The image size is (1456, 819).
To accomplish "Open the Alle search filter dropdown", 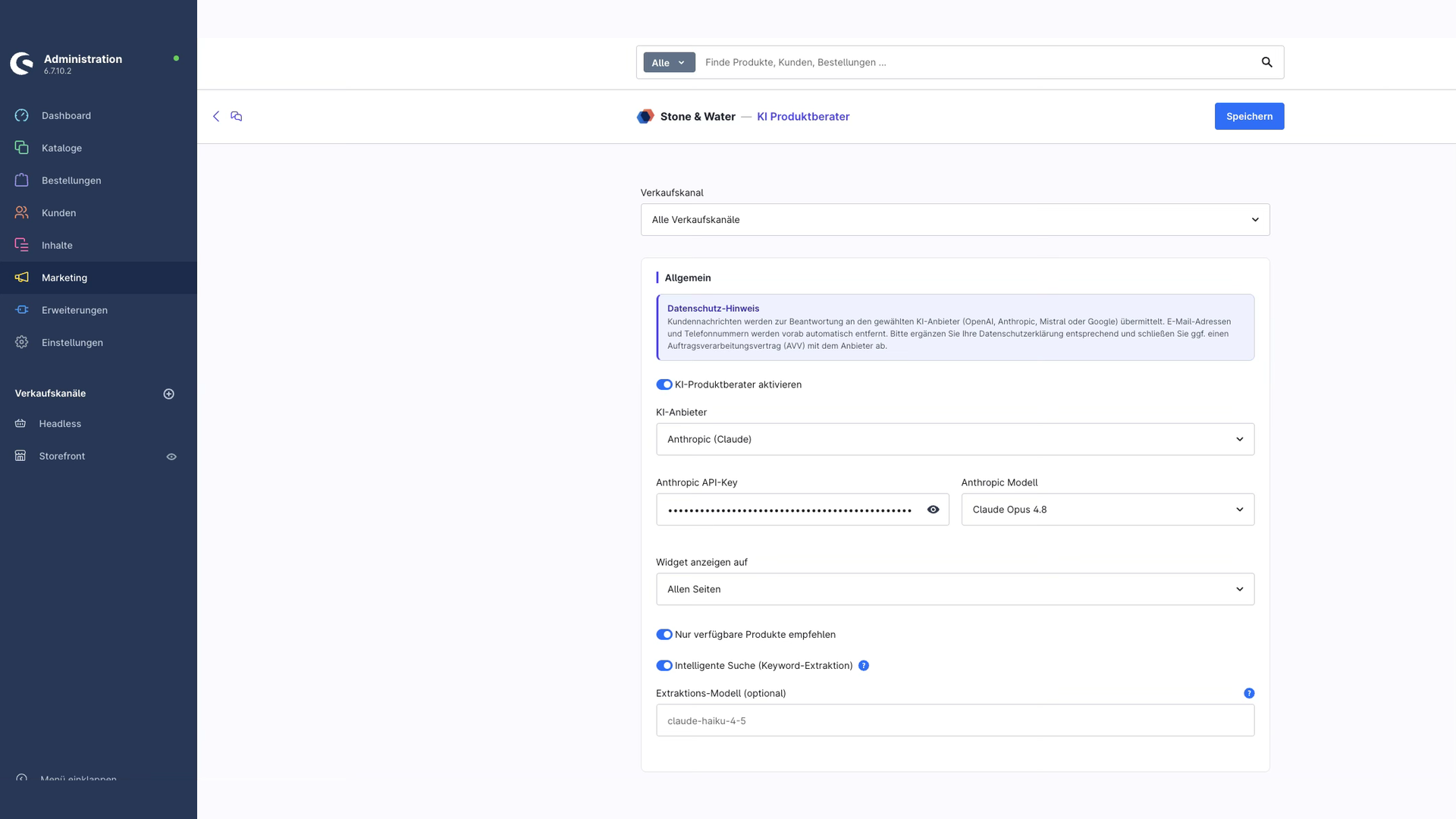I will (669, 62).
